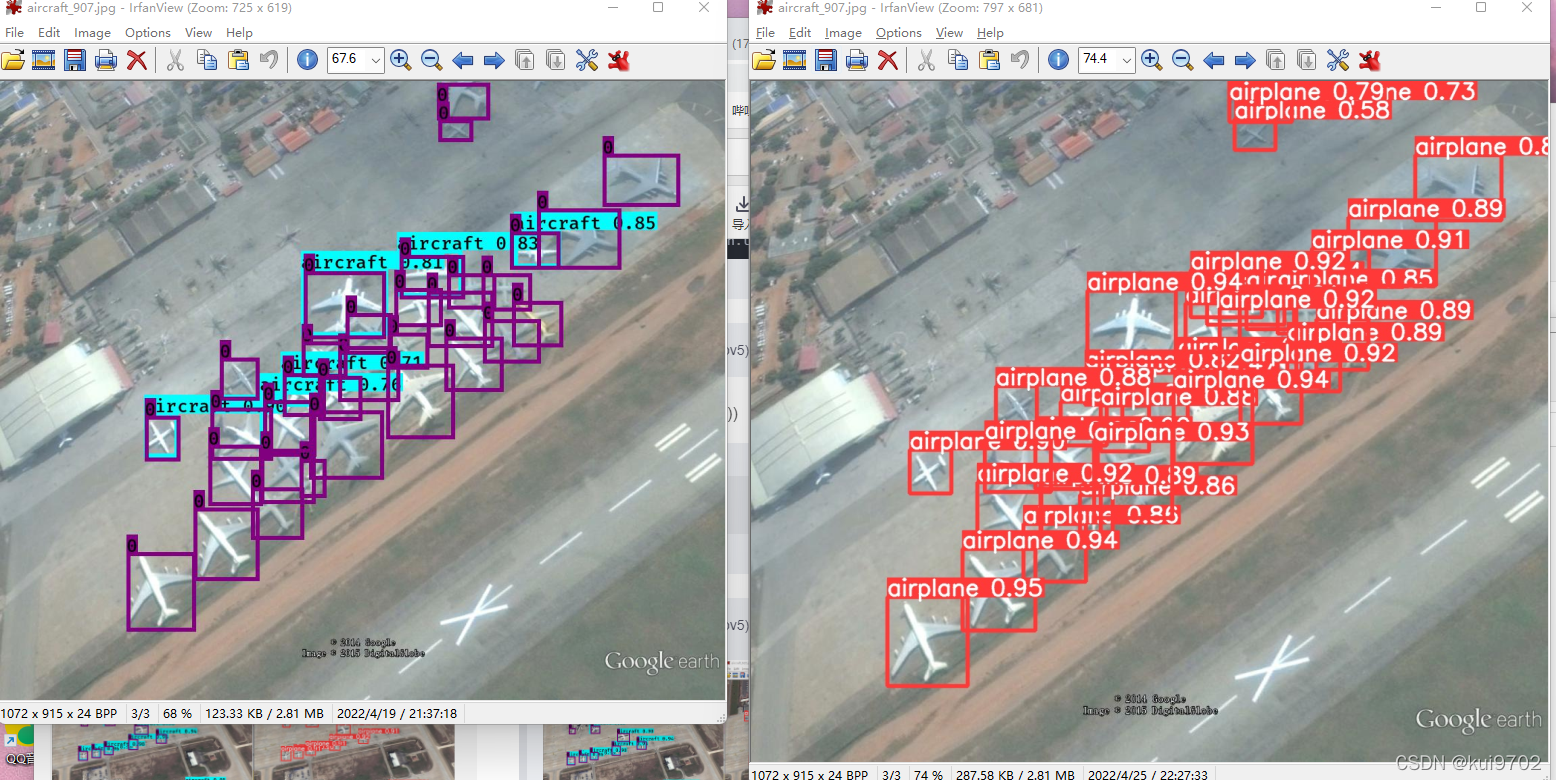Click status text "74 %" in right window
Image resolution: width=1556 pixels, height=780 pixels.
[928, 775]
